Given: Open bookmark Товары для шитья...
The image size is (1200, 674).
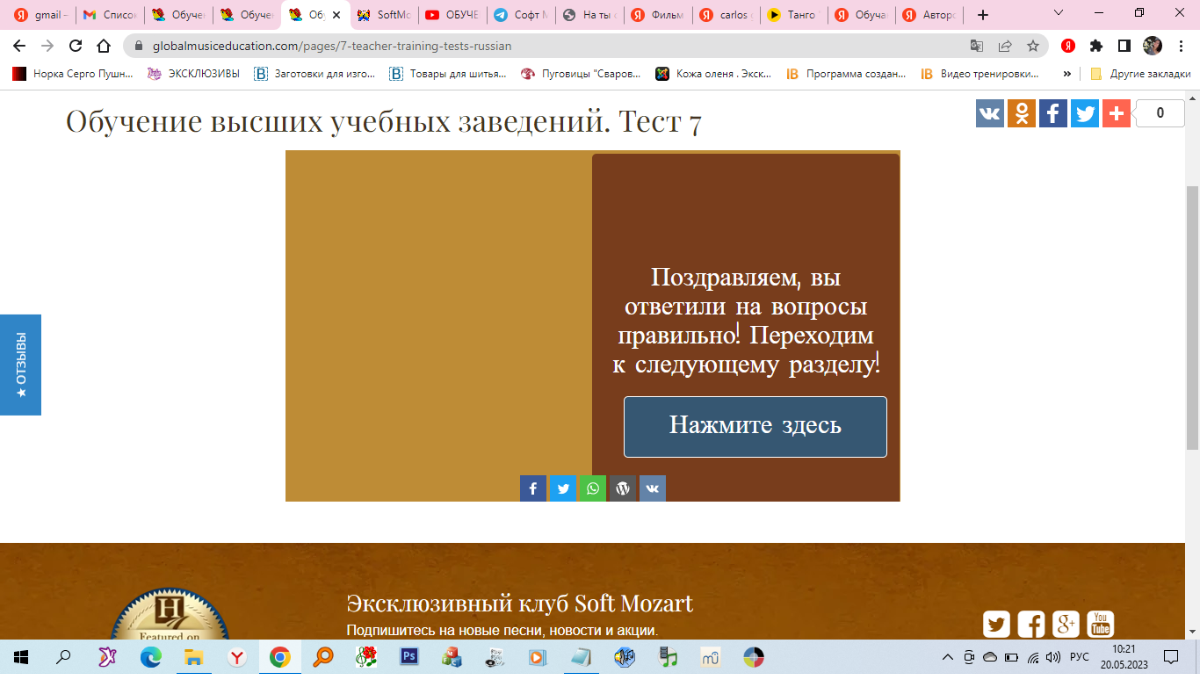Looking at the screenshot, I should click(x=447, y=74).
